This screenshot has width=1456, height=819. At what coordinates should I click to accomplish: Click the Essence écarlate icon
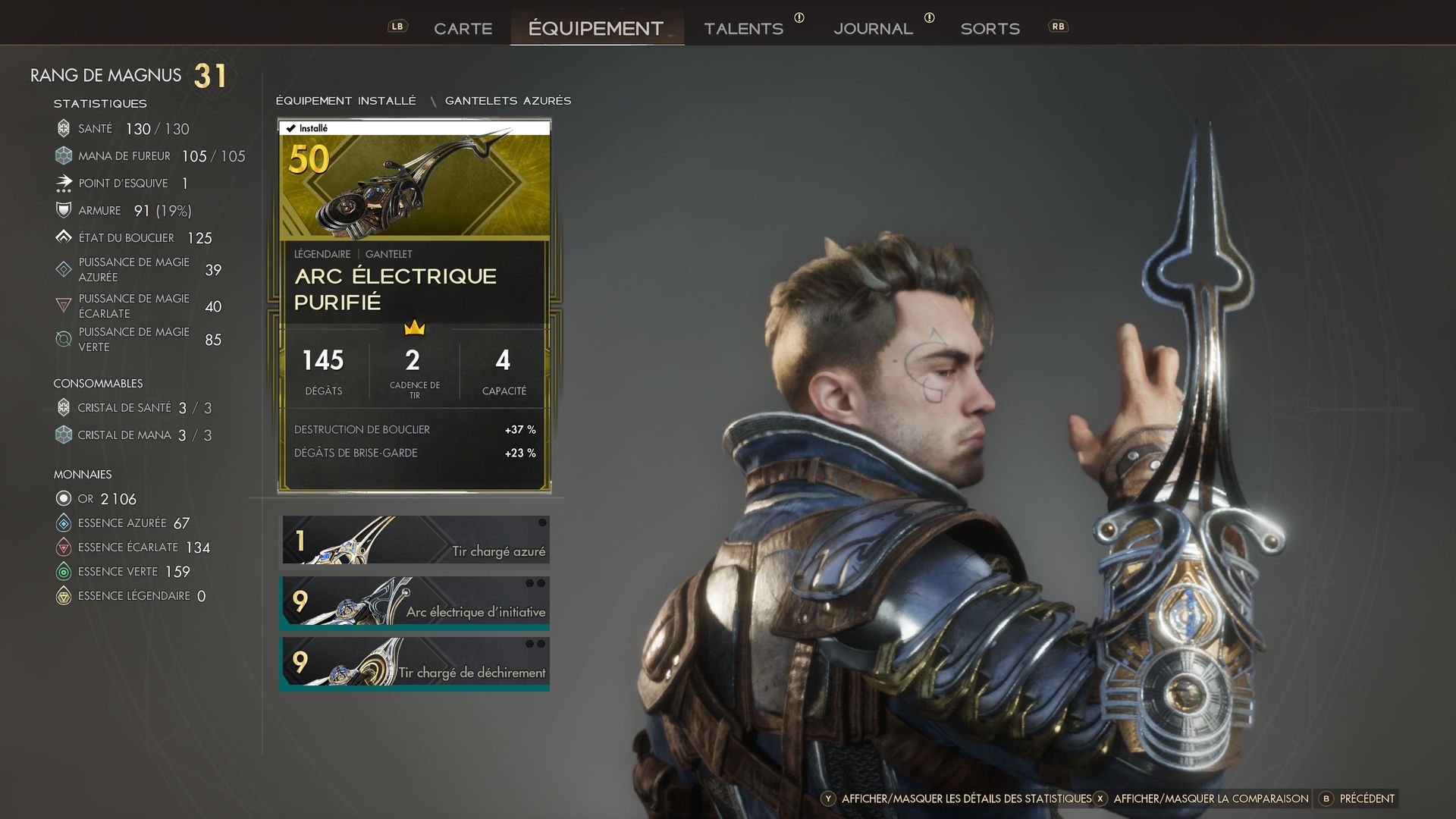pyautogui.click(x=64, y=547)
